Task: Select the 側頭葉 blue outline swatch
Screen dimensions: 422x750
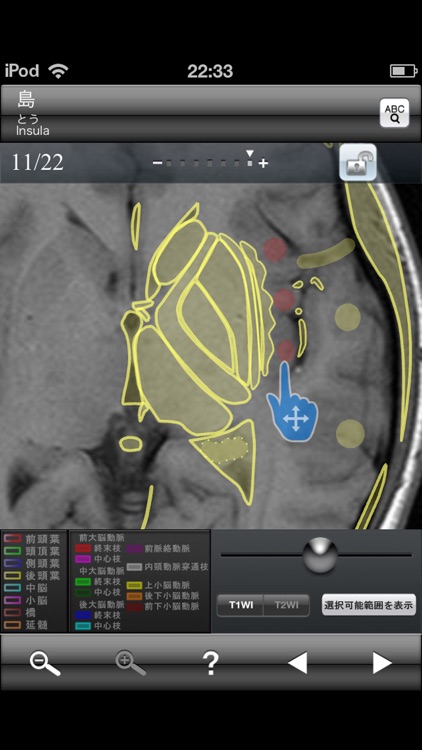Action: [12, 563]
